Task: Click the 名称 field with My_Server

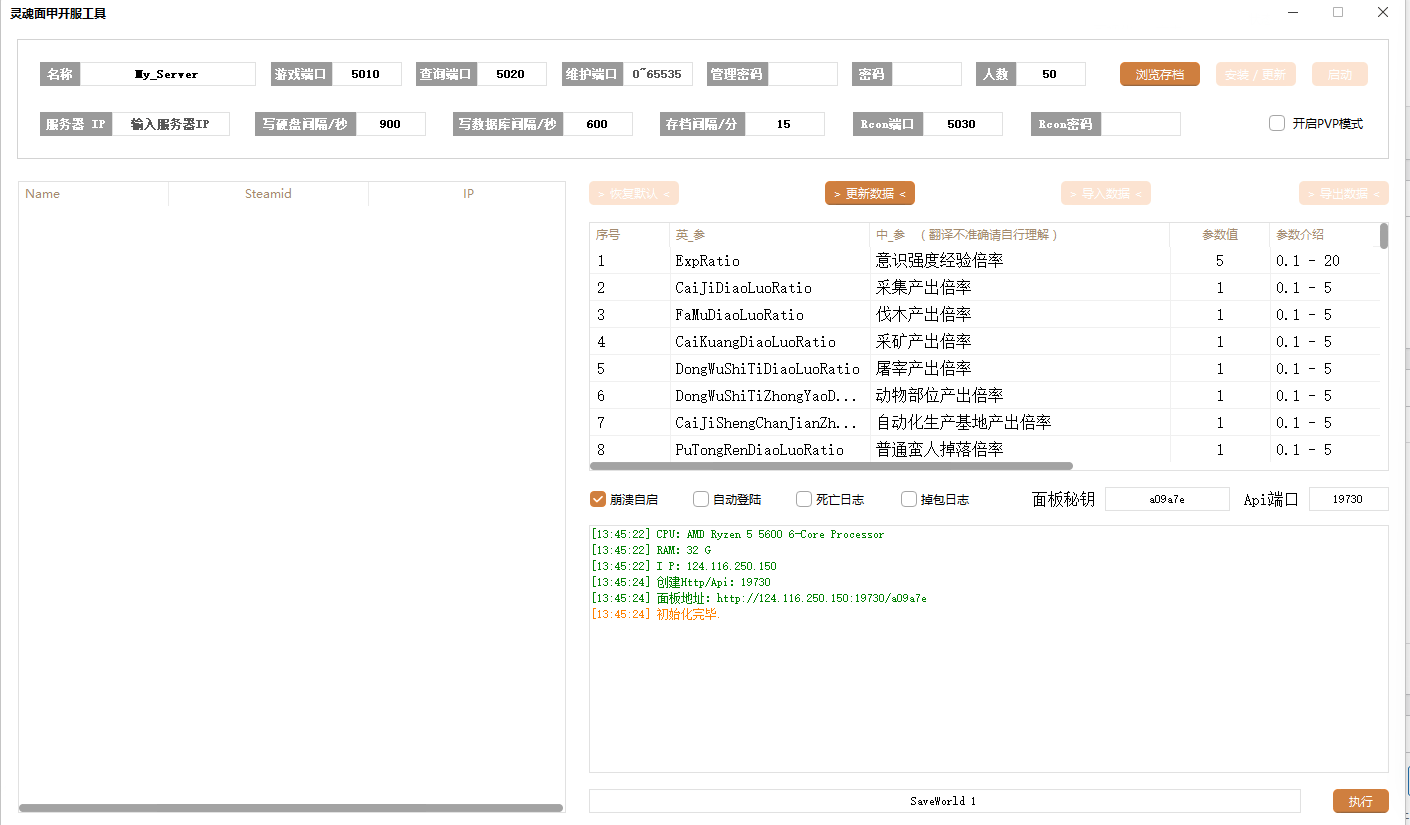Action: pyautogui.click(x=167, y=74)
